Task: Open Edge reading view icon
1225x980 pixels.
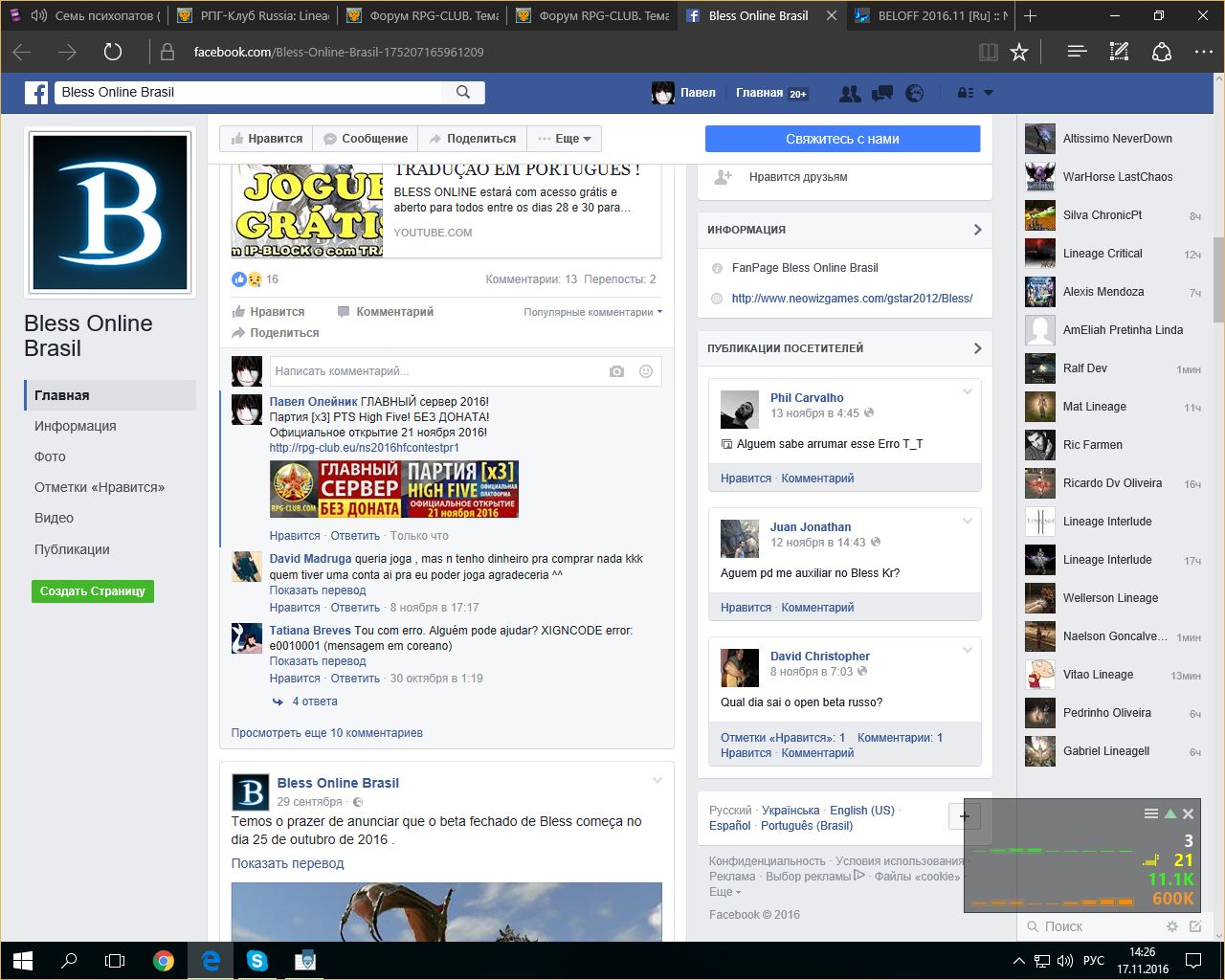Action: [x=989, y=52]
